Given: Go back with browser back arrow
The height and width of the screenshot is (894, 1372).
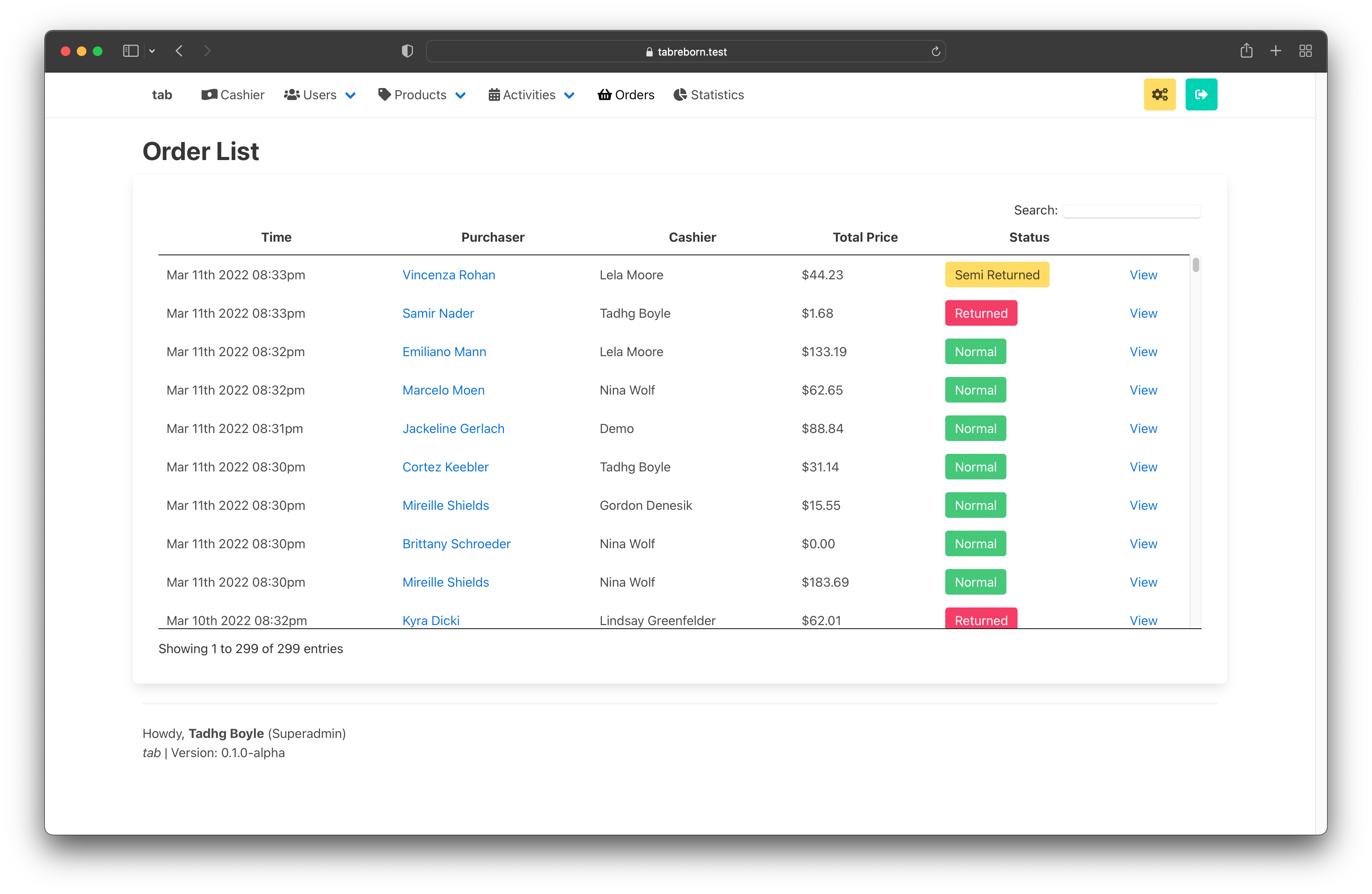Looking at the screenshot, I should (179, 51).
